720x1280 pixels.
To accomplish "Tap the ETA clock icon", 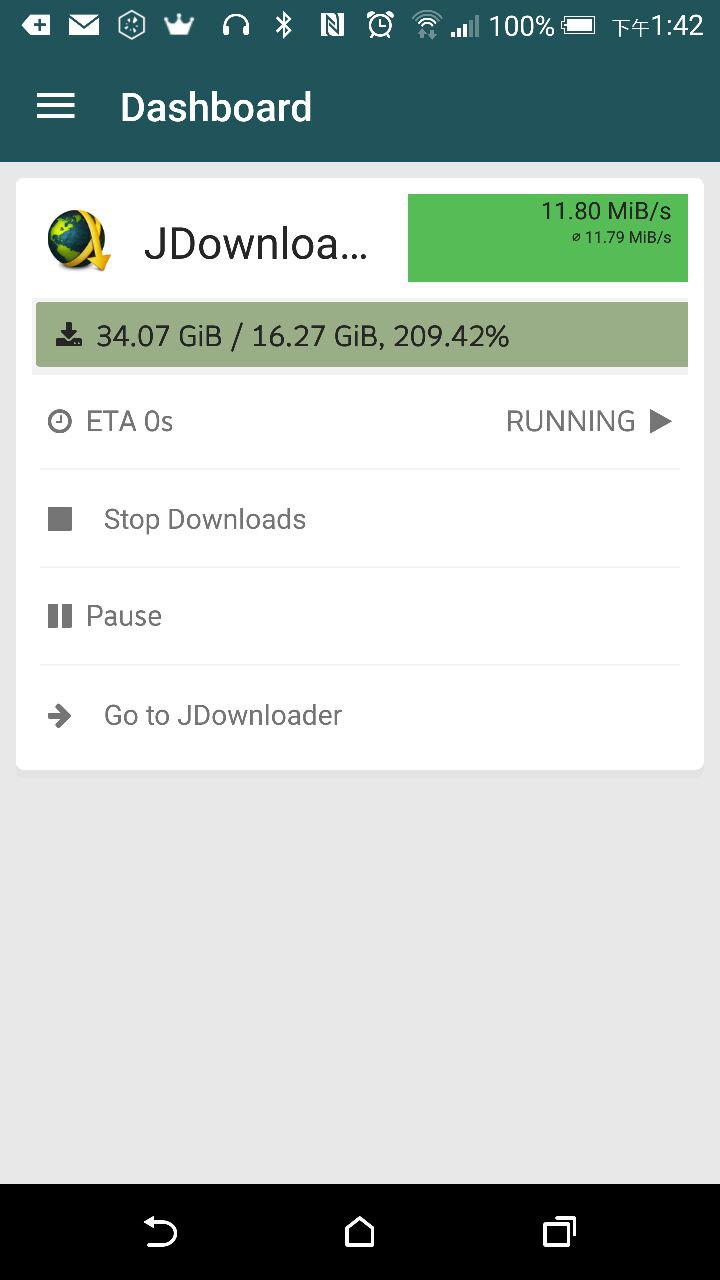I will 60,422.
